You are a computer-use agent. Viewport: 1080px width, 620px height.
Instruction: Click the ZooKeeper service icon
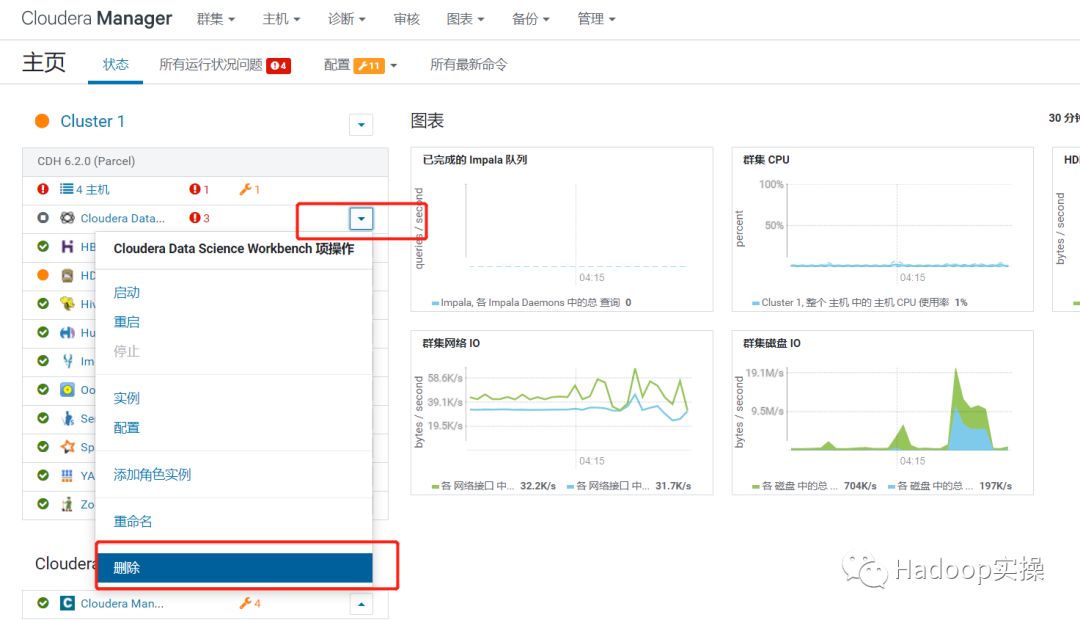click(67, 504)
